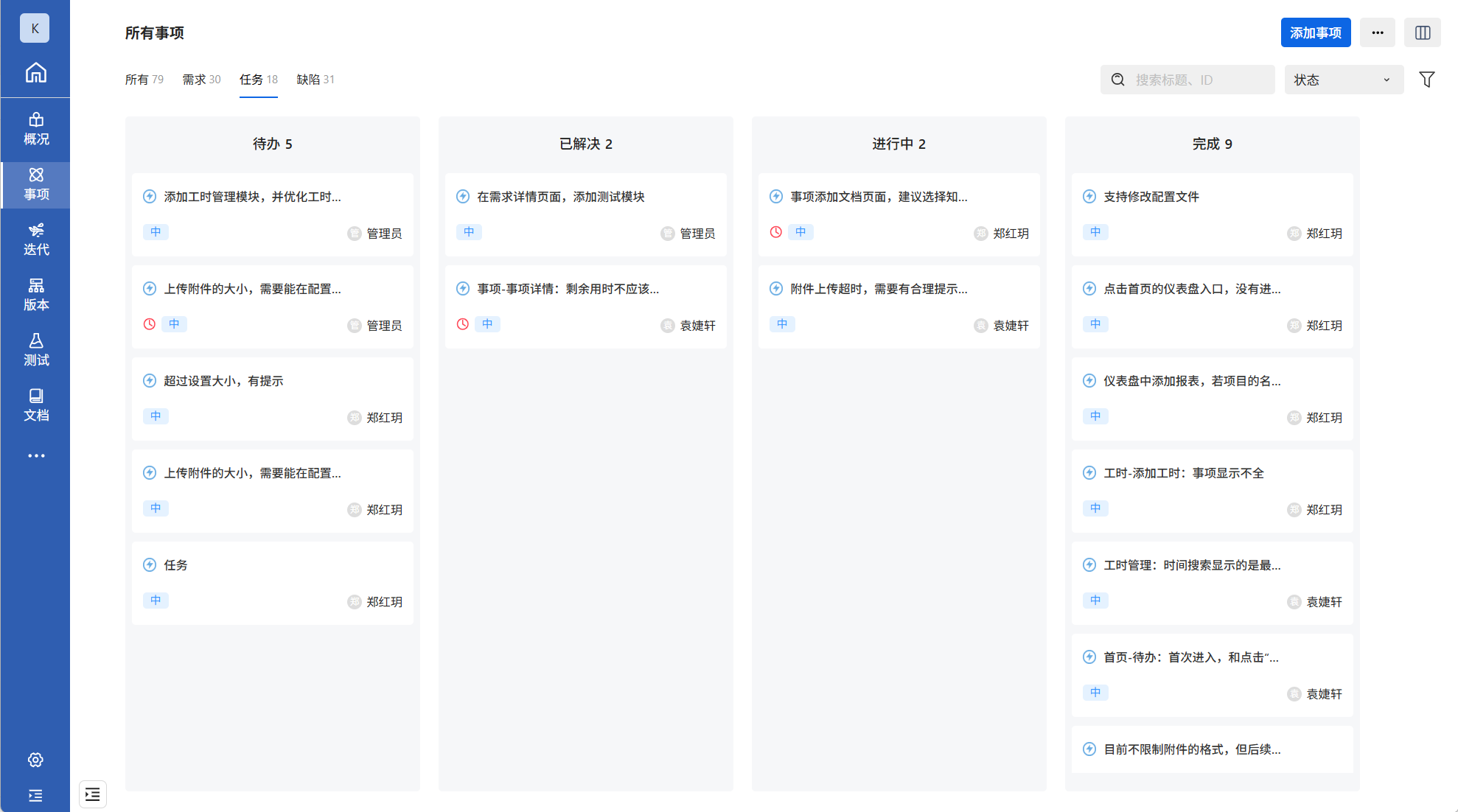The image size is (1458, 812).
Task: Click the 中 priority tag on 任务 card
Action: (x=156, y=601)
